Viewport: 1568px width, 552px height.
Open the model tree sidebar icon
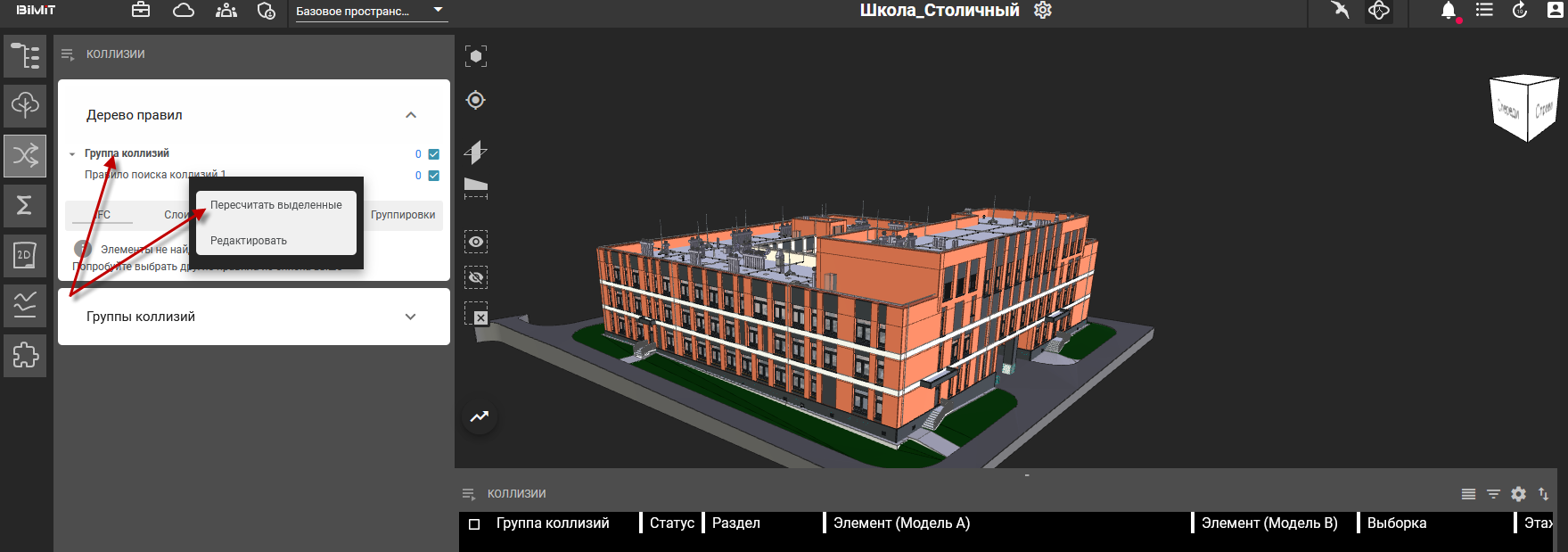(25, 56)
